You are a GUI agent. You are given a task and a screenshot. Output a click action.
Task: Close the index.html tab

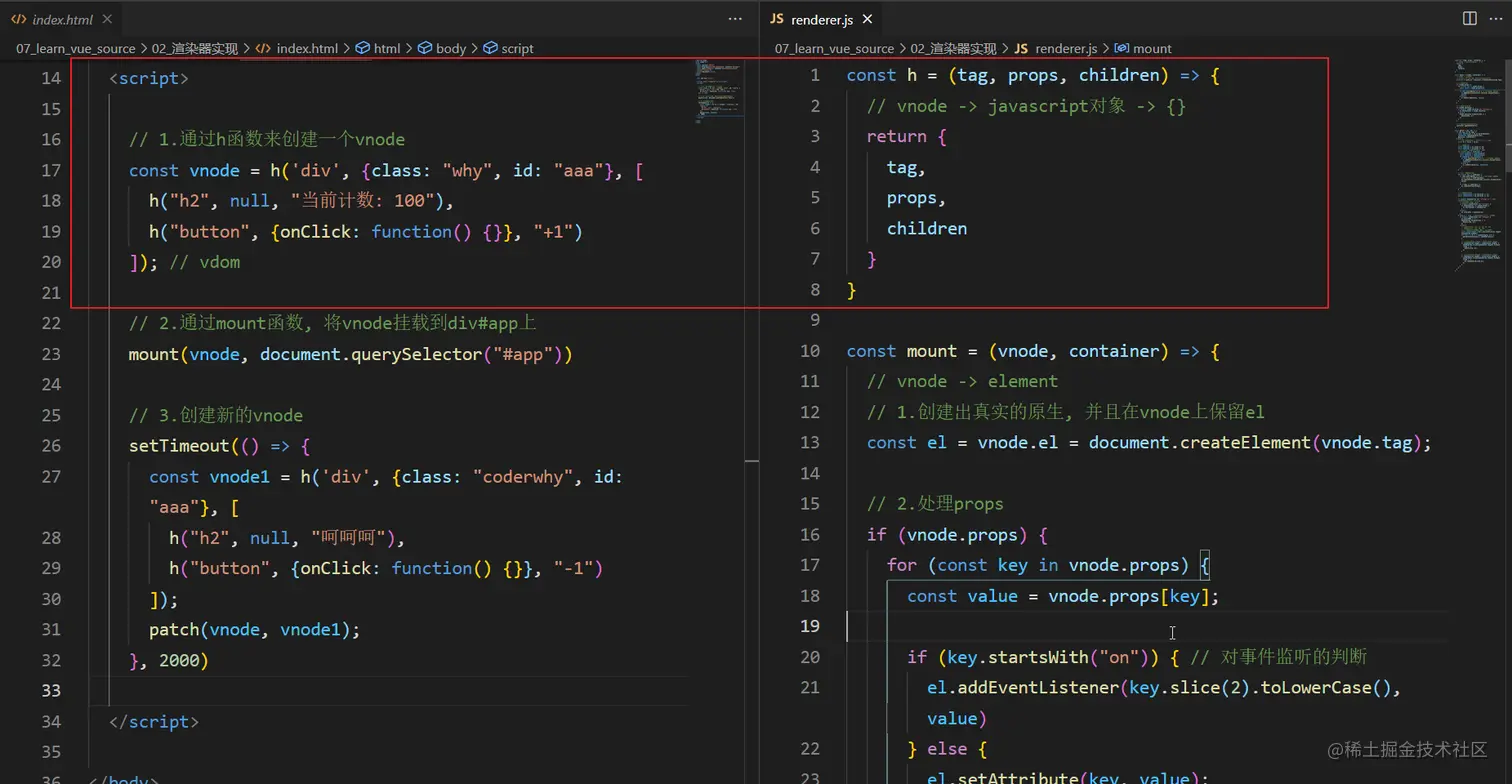(x=107, y=19)
